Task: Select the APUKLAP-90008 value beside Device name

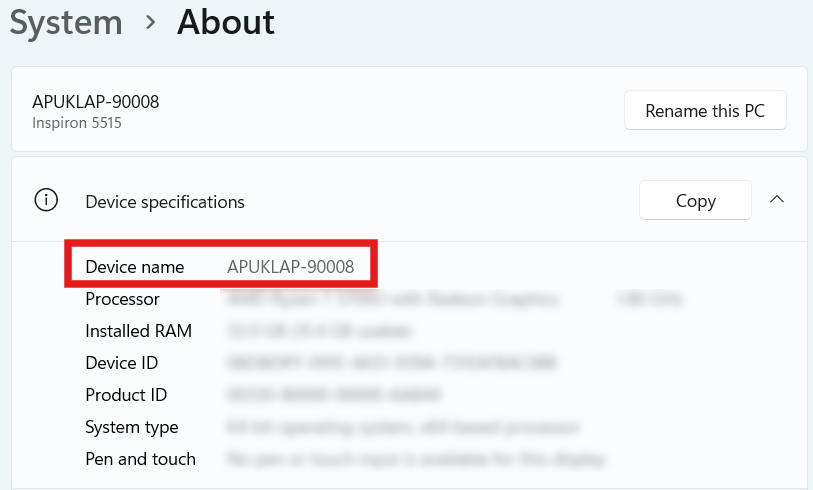Action: click(290, 267)
